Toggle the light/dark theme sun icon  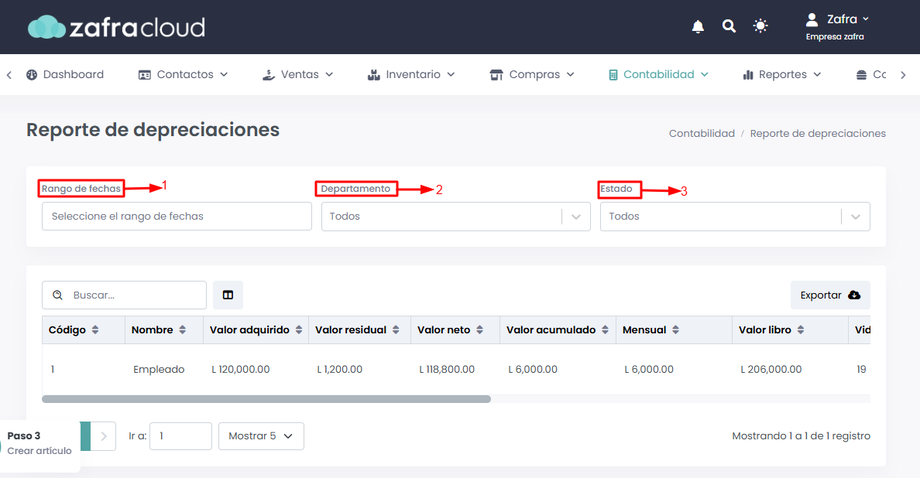pyautogui.click(x=760, y=26)
